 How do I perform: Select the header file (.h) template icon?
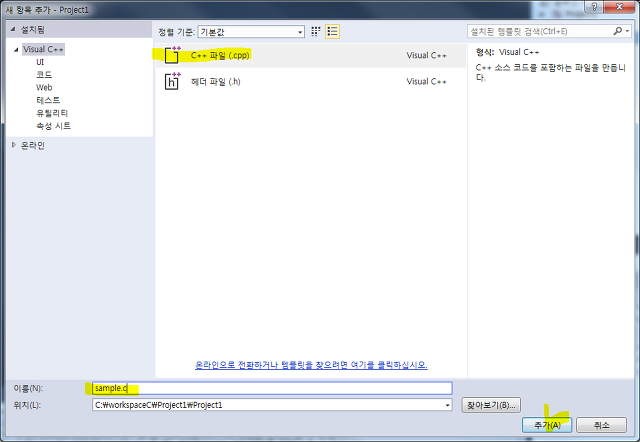point(172,81)
